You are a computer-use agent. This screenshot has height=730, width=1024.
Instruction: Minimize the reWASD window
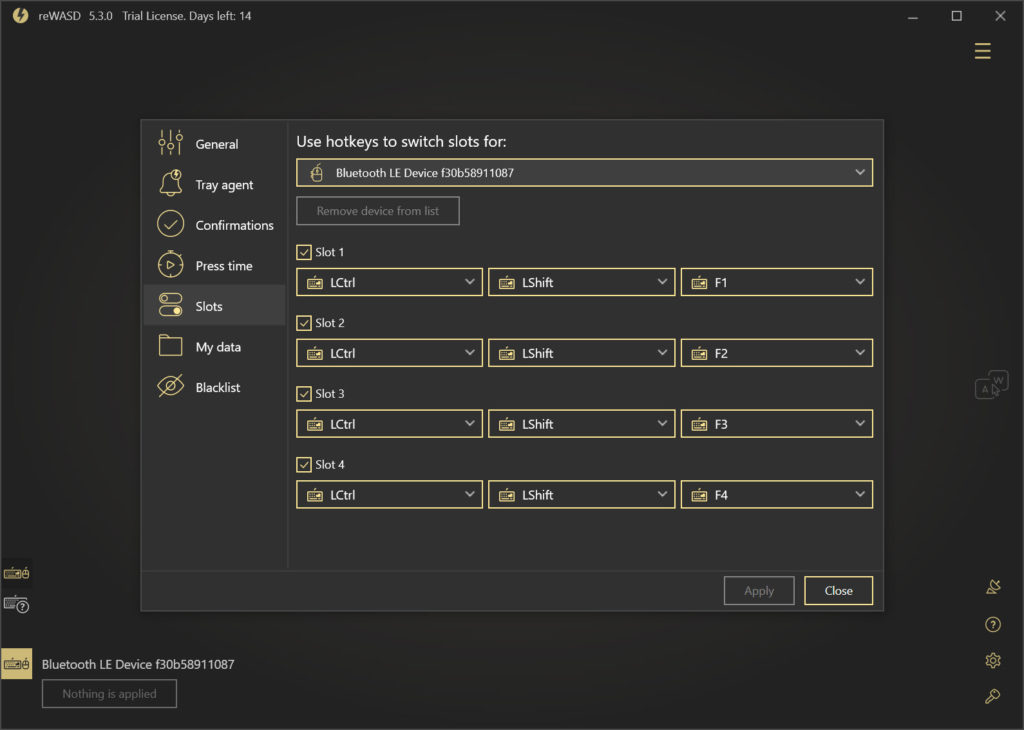point(912,16)
